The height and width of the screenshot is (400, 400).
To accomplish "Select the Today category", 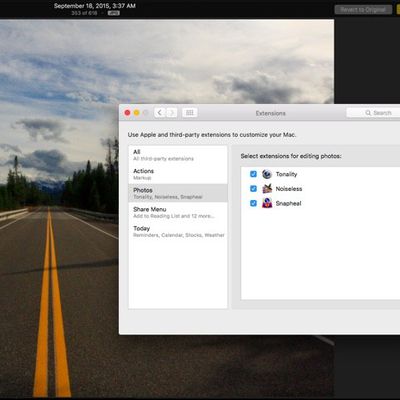I will [x=178, y=231].
